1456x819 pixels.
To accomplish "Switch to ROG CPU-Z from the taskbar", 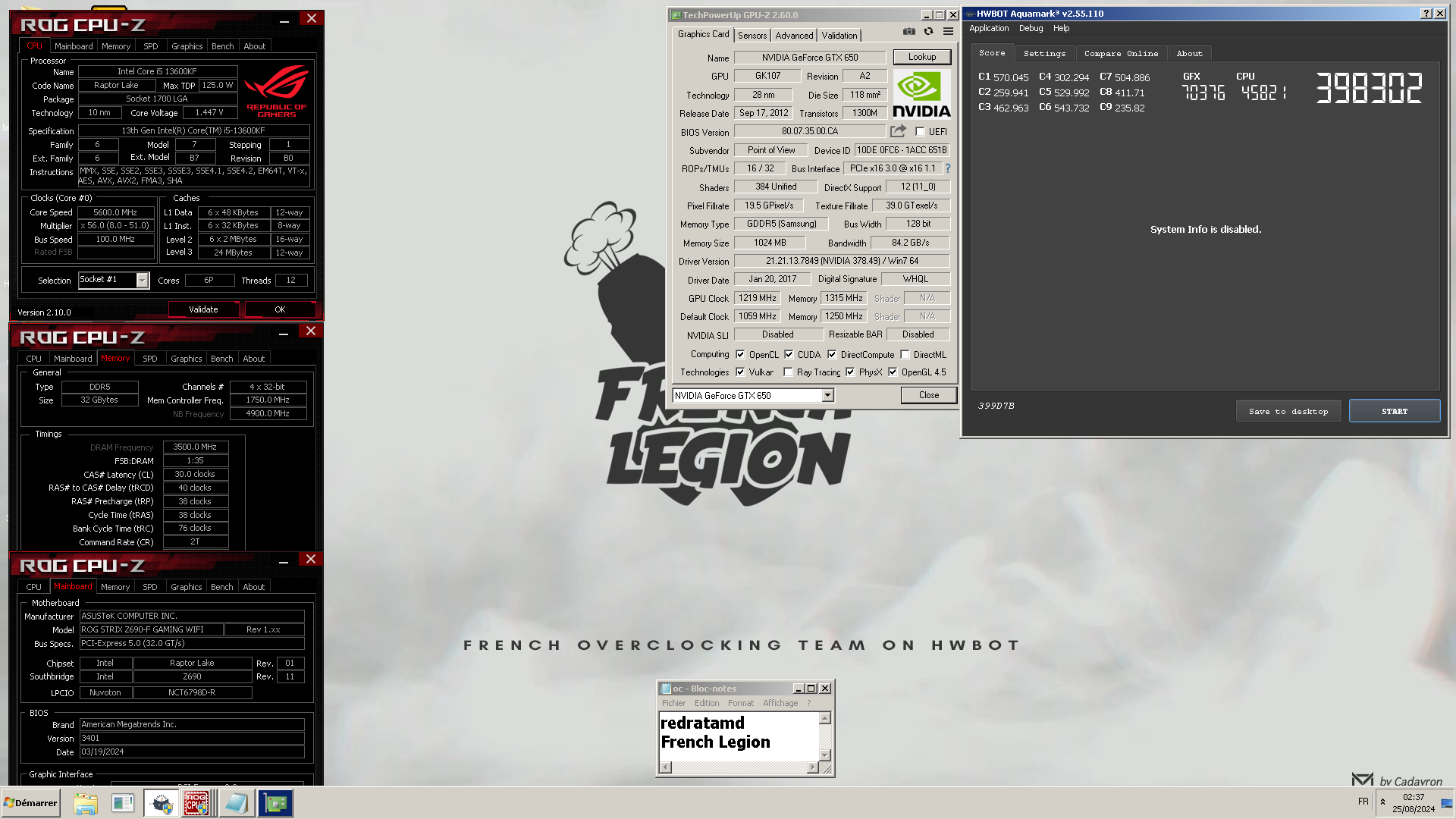I will pyautogui.click(x=196, y=803).
